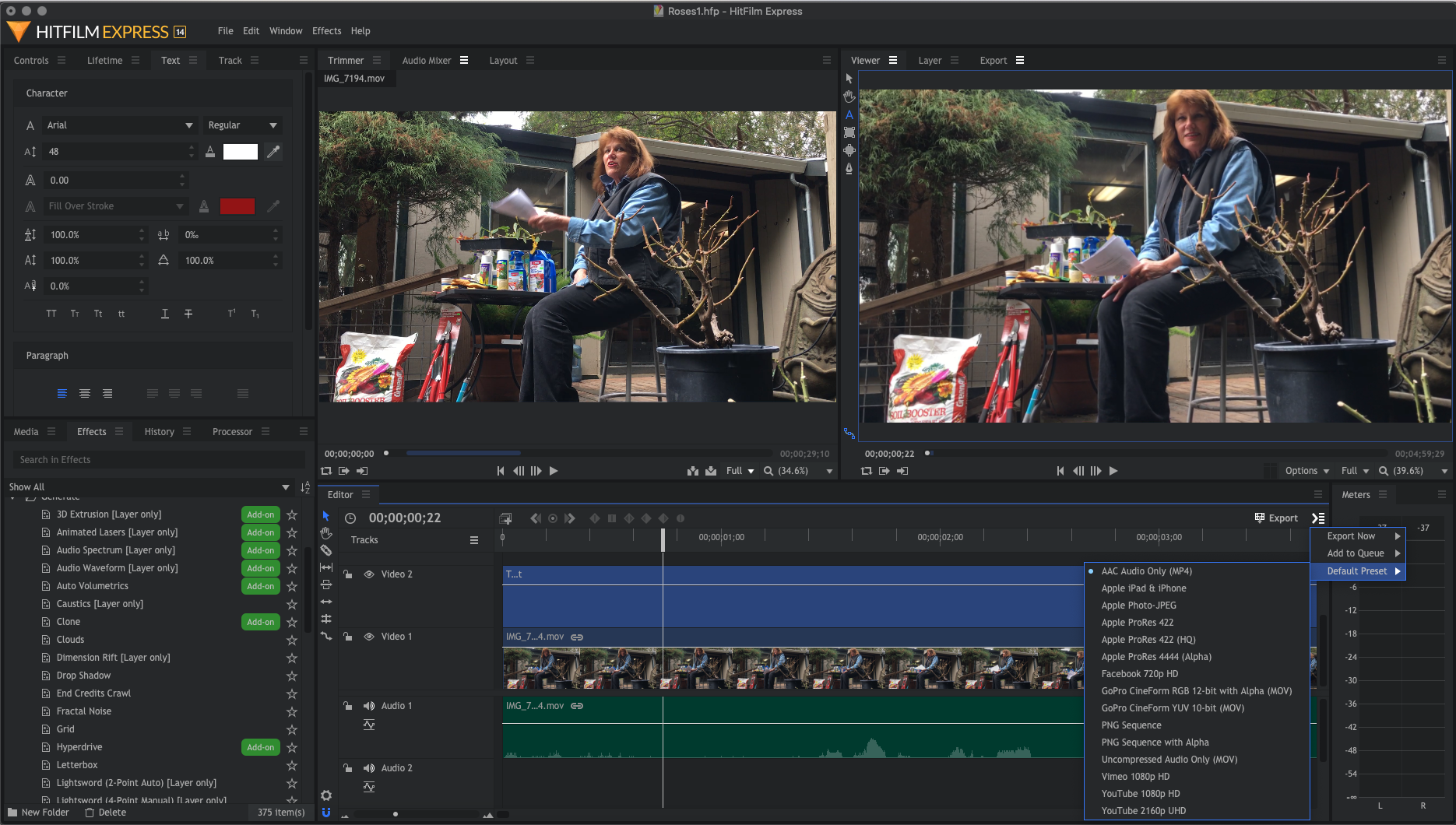Add keyframe diamond in Editor toolbar

point(594,518)
